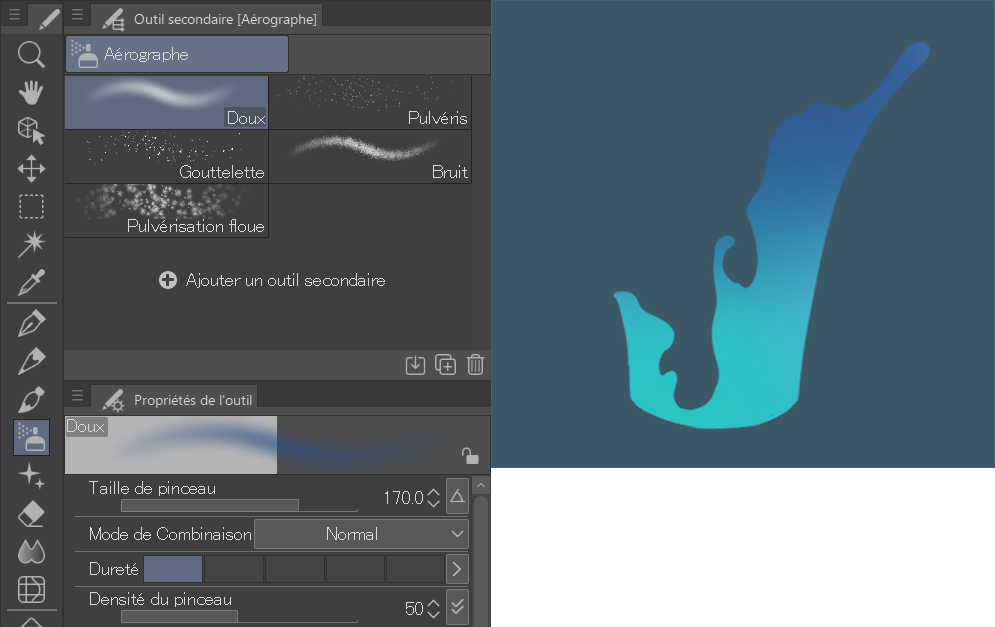
Task: Select the Zoom magnifier tool
Action: [x=31, y=54]
